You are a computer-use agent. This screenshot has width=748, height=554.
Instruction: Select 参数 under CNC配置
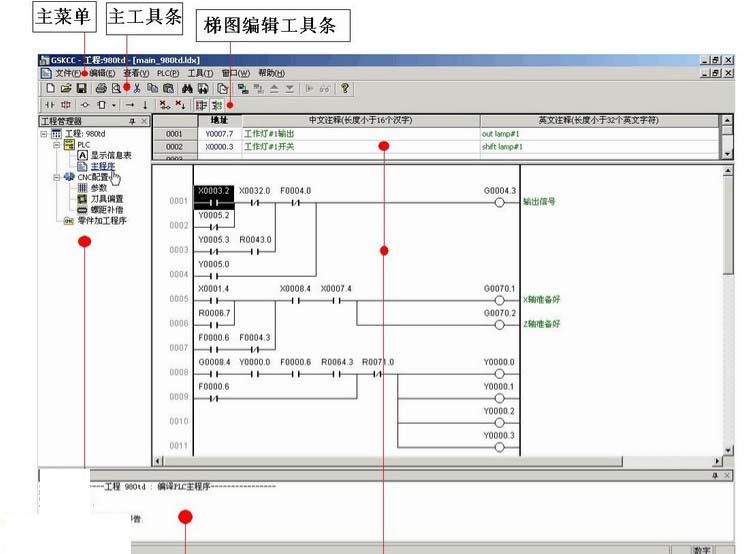(x=99, y=188)
